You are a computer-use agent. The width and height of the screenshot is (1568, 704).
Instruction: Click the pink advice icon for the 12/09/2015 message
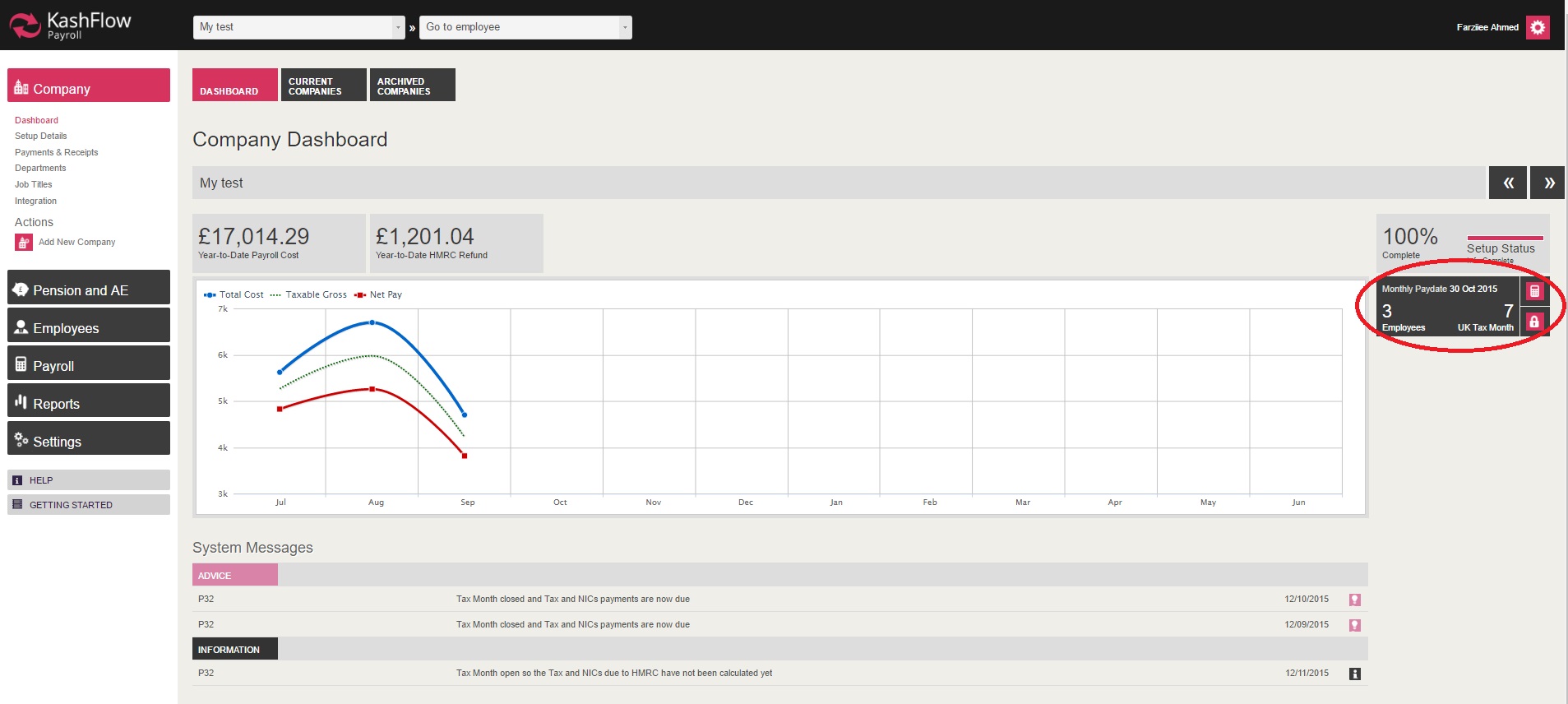point(1354,625)
